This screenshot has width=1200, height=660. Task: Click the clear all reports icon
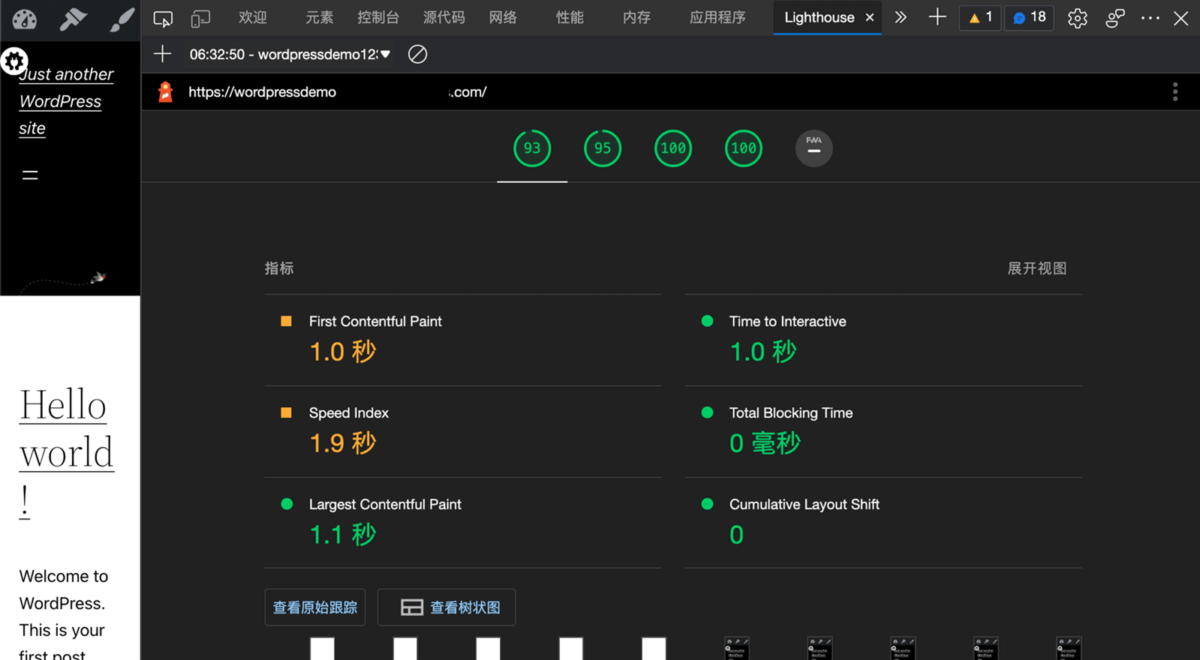[x=417, y=54]
